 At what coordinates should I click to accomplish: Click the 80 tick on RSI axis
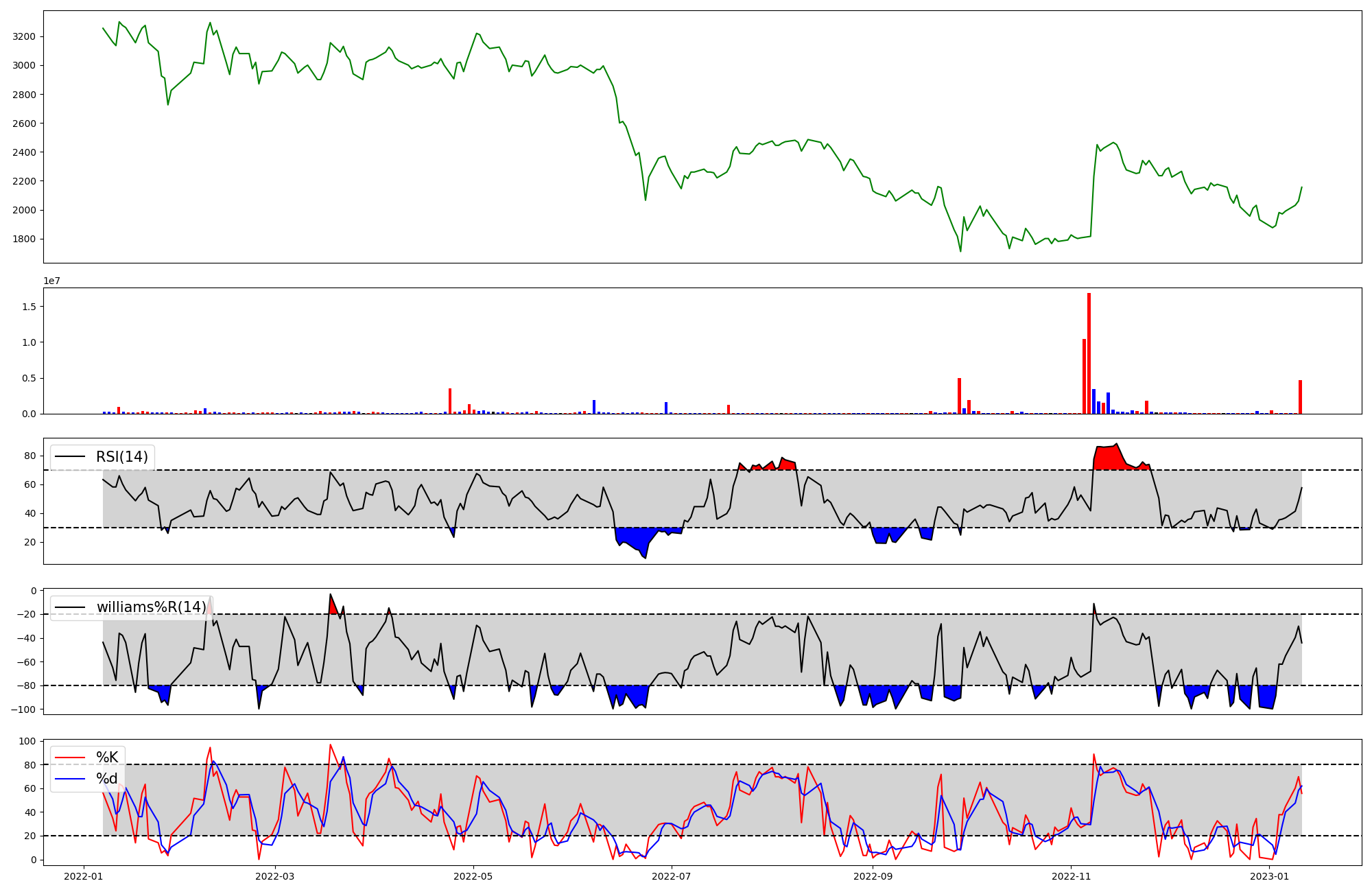30,456
